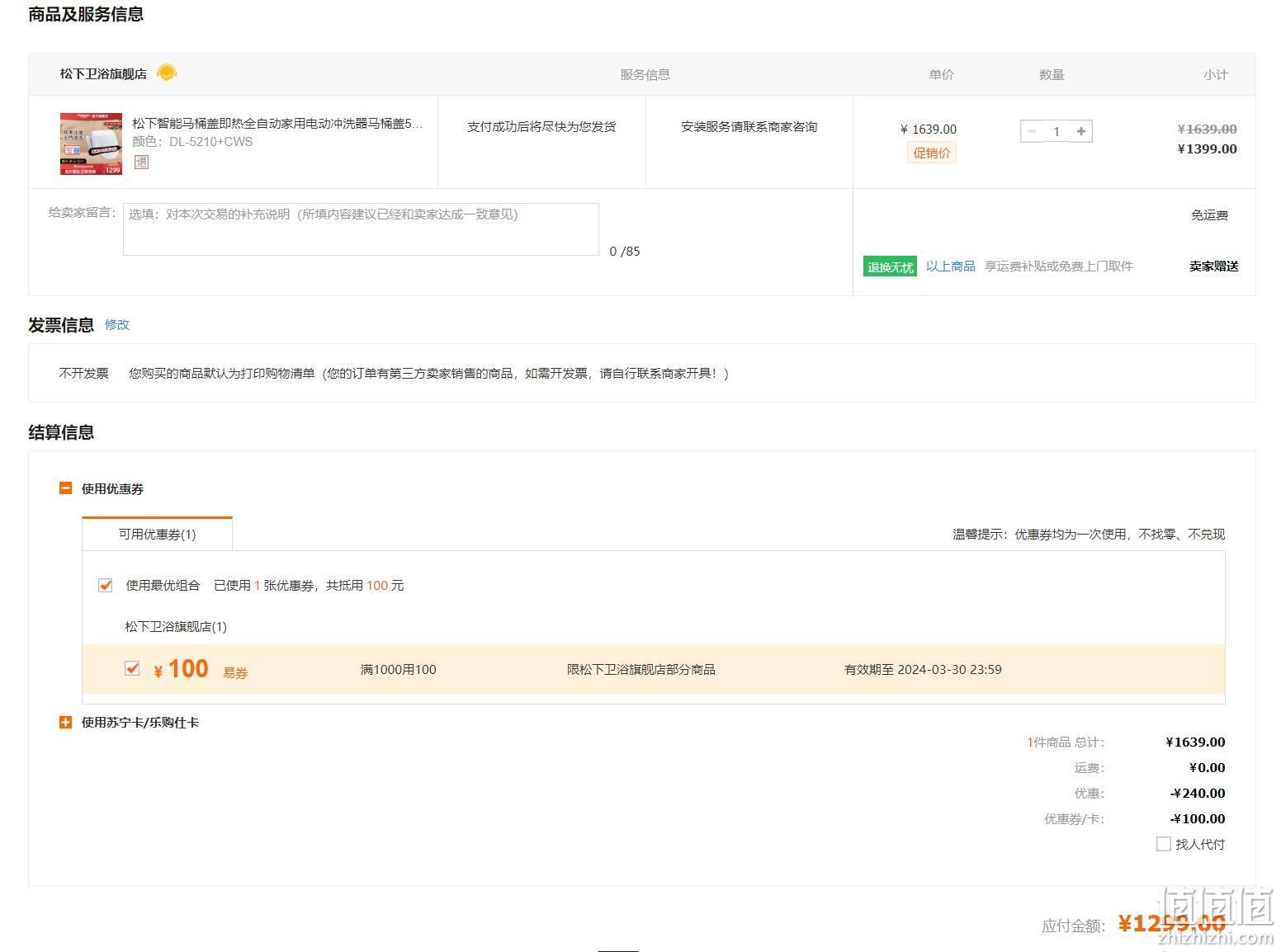Click the 满1000用100 coupon condition
Viewport: 1281px width, 952px height.
pyautogui.click(x=399, y=669)
